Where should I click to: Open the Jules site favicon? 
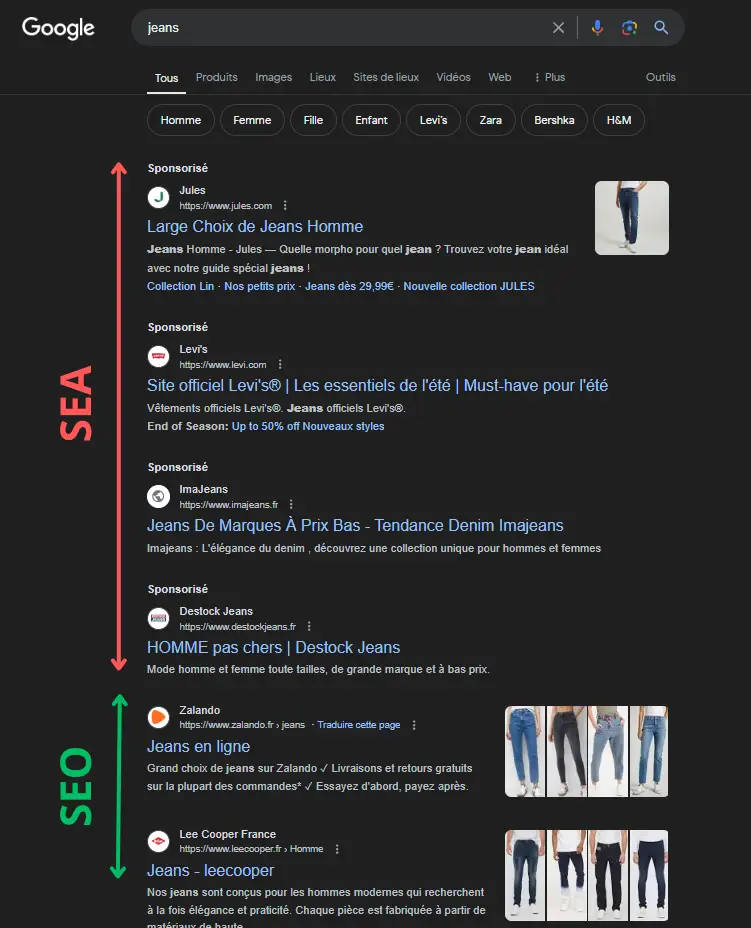158,197
